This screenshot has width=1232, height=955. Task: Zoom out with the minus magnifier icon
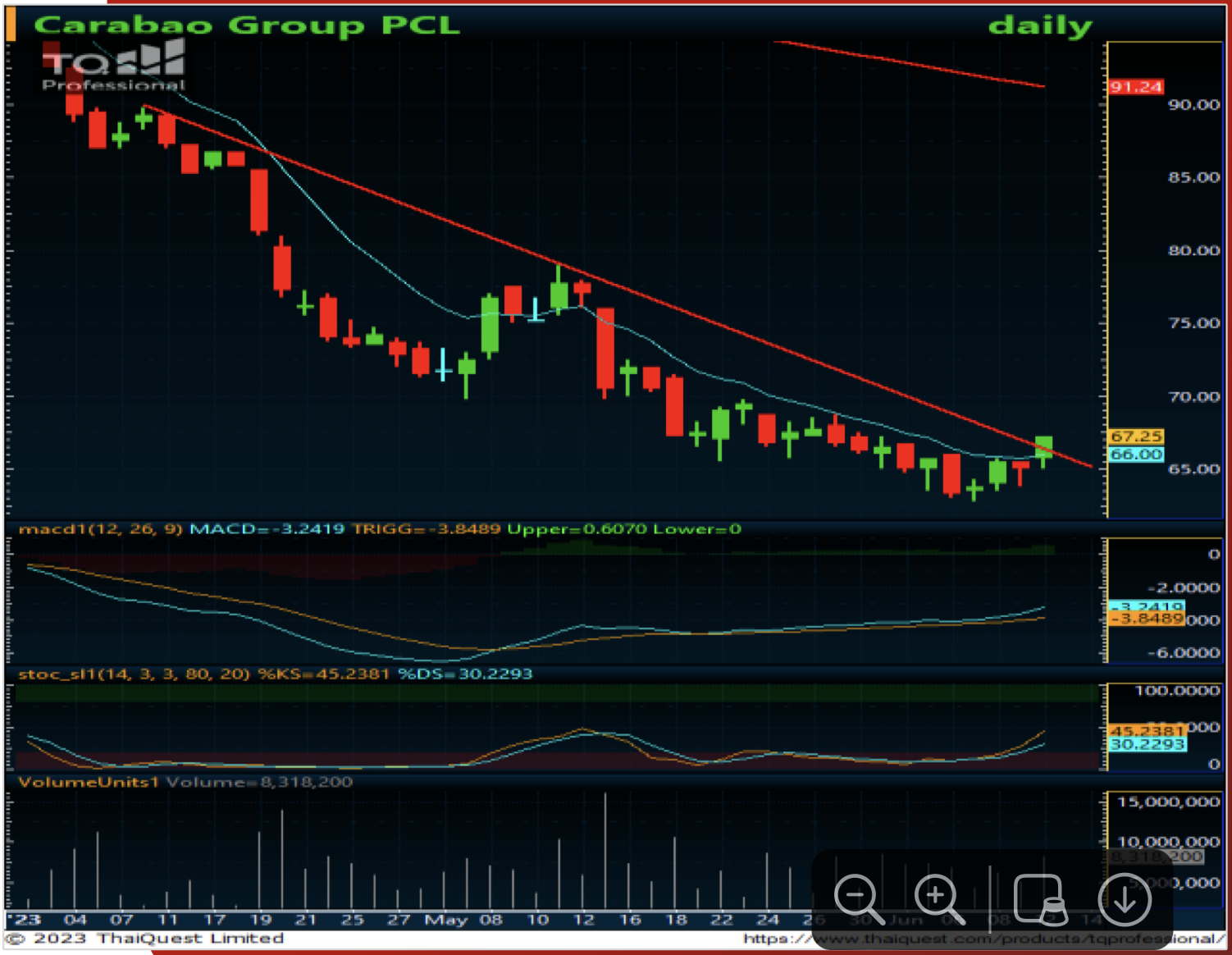[x=859, y=899]
